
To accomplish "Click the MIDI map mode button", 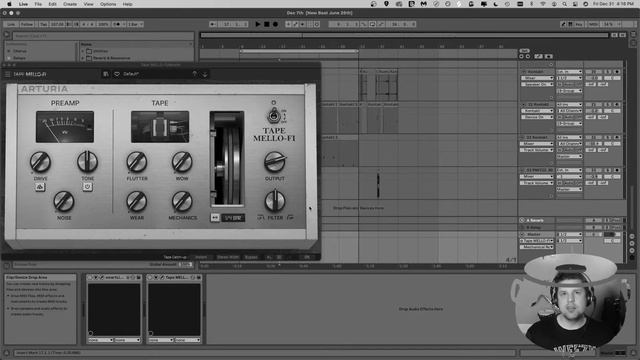I will pos(593,24).
